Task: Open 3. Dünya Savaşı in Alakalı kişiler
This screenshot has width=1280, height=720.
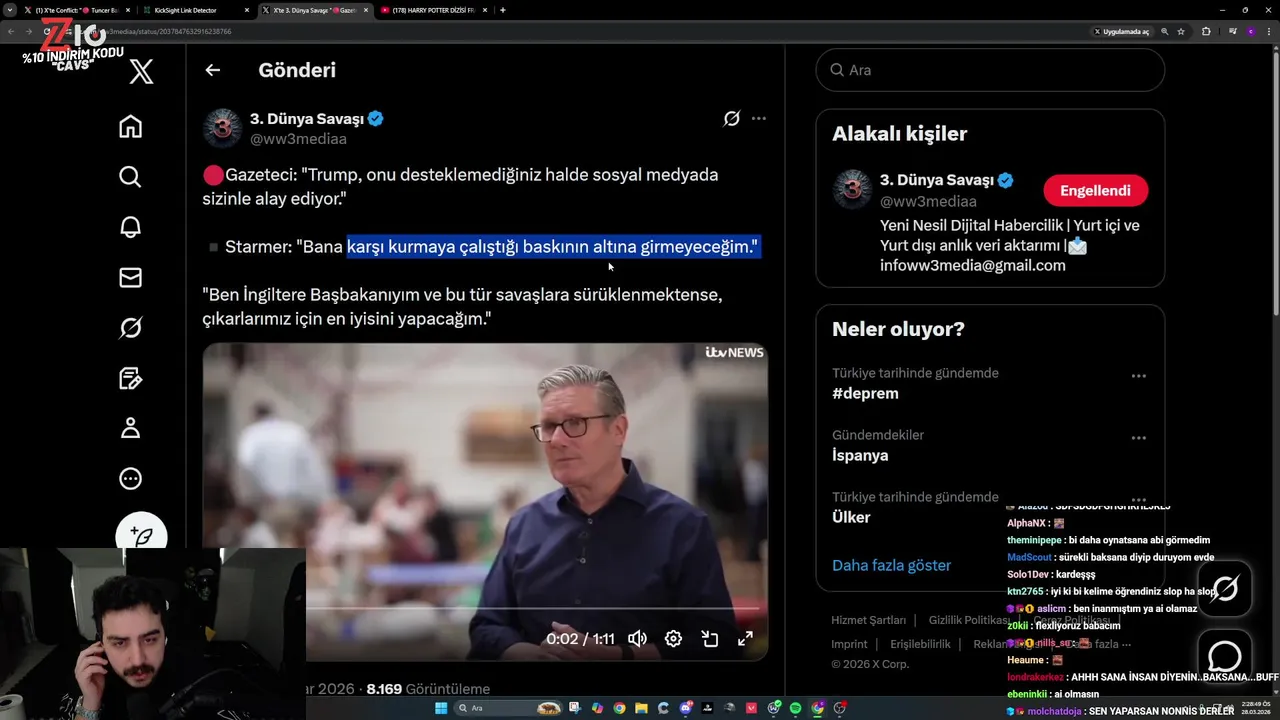Action: (x=936, y=180)
